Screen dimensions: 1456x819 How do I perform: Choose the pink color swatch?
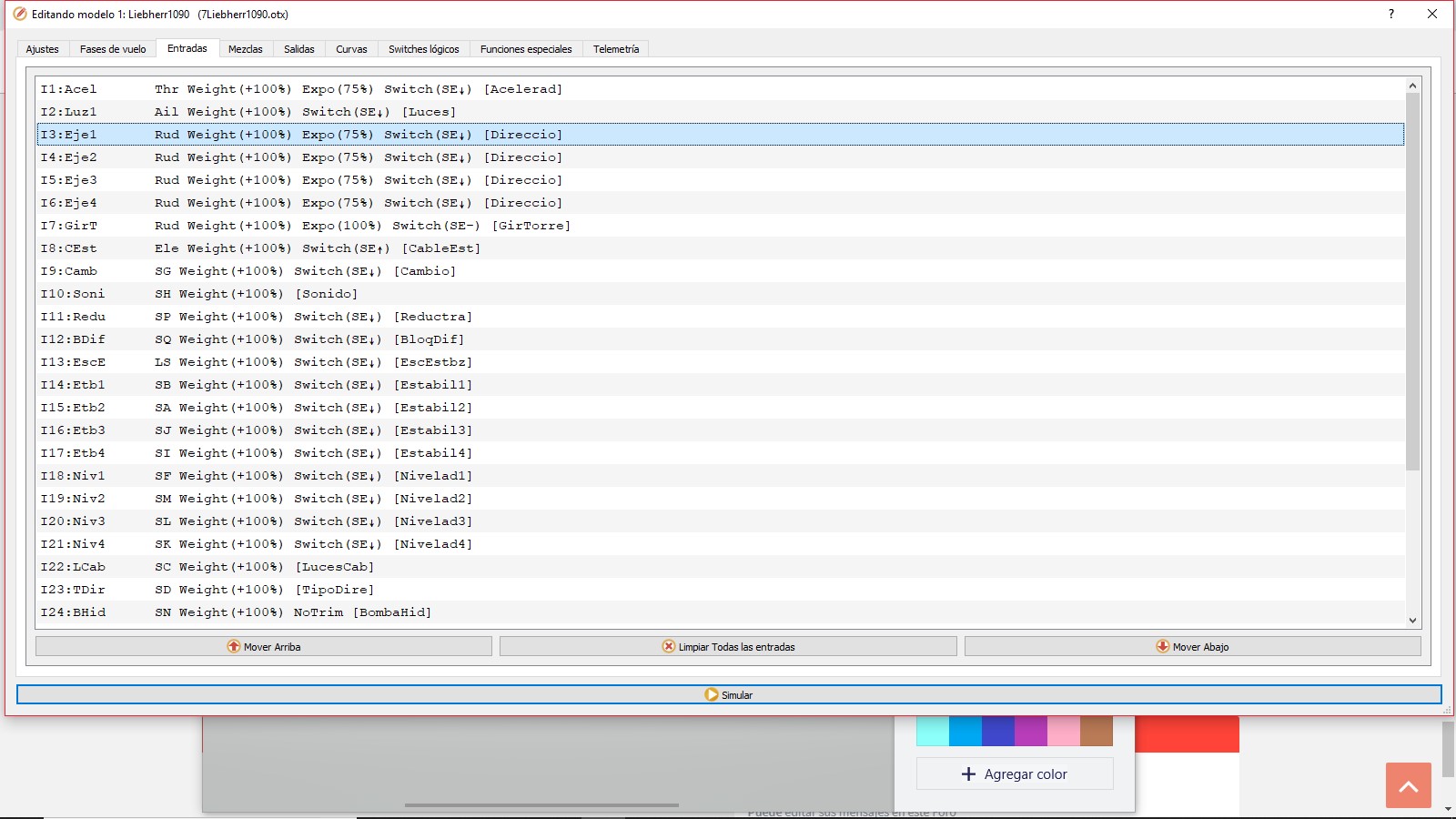[x=1063, y=731]
